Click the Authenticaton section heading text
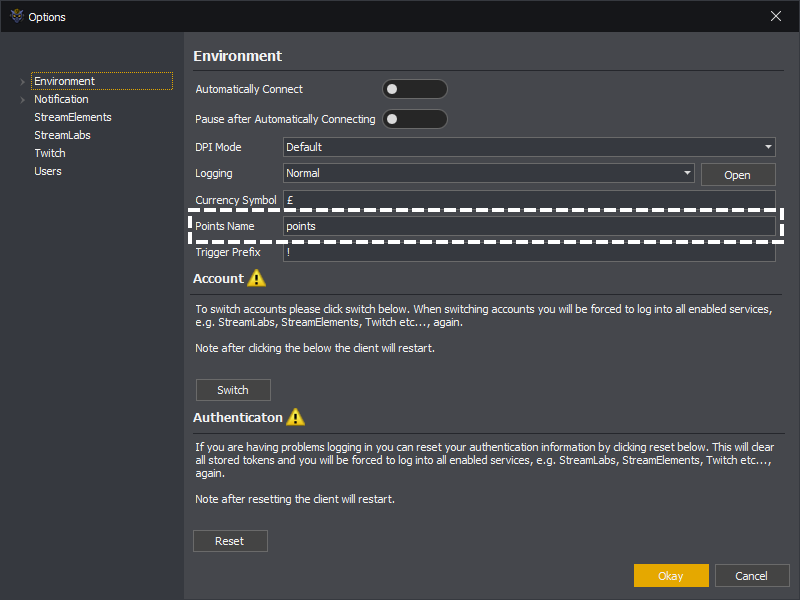The height and width of the screenshot is (600, 800). coord(238,417)
